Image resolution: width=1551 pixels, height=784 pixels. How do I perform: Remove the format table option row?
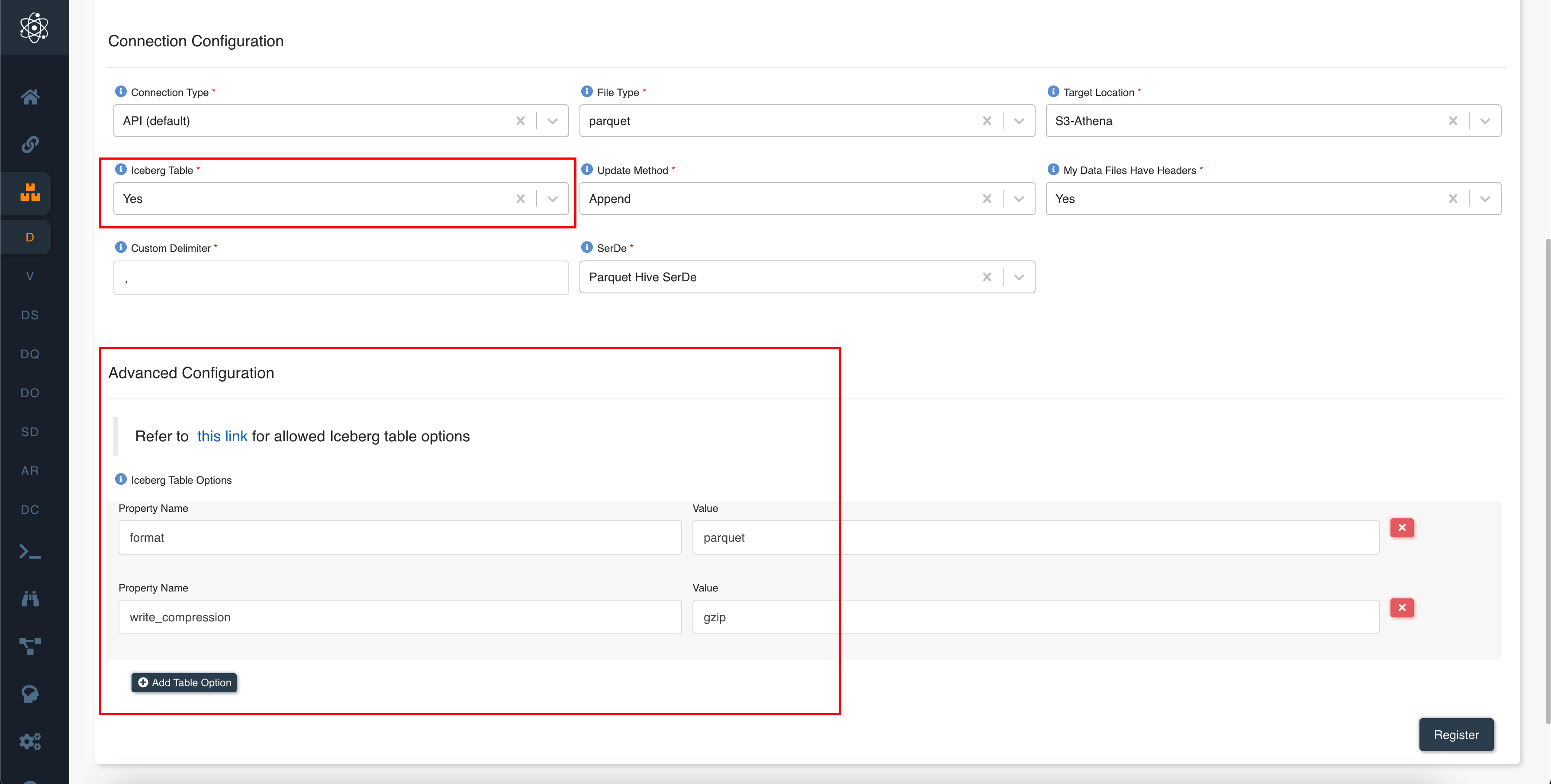click(1402, 528)
